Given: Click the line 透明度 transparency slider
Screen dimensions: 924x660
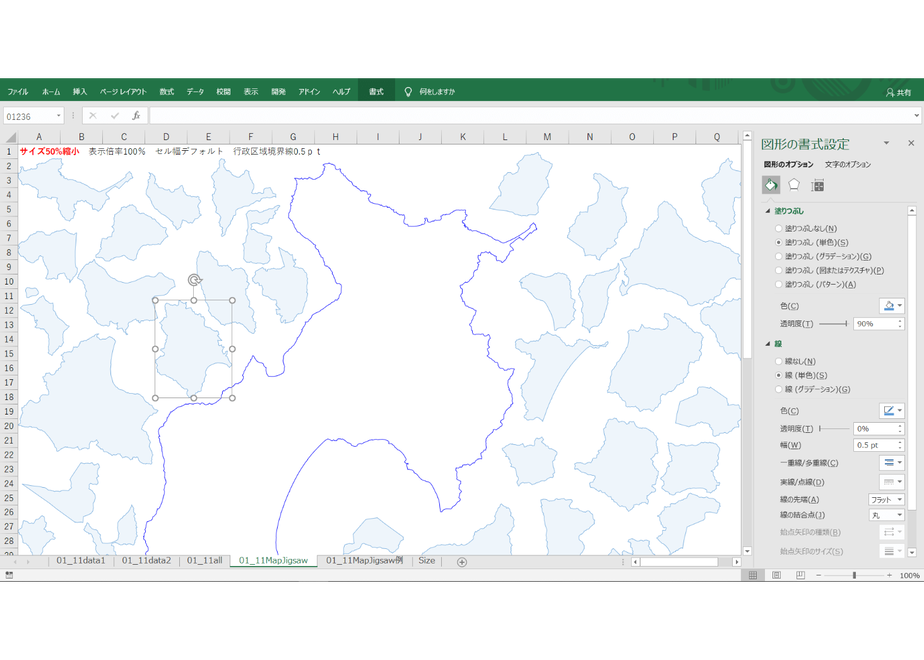Looking at the screenshot, I should tap(833, 429).
